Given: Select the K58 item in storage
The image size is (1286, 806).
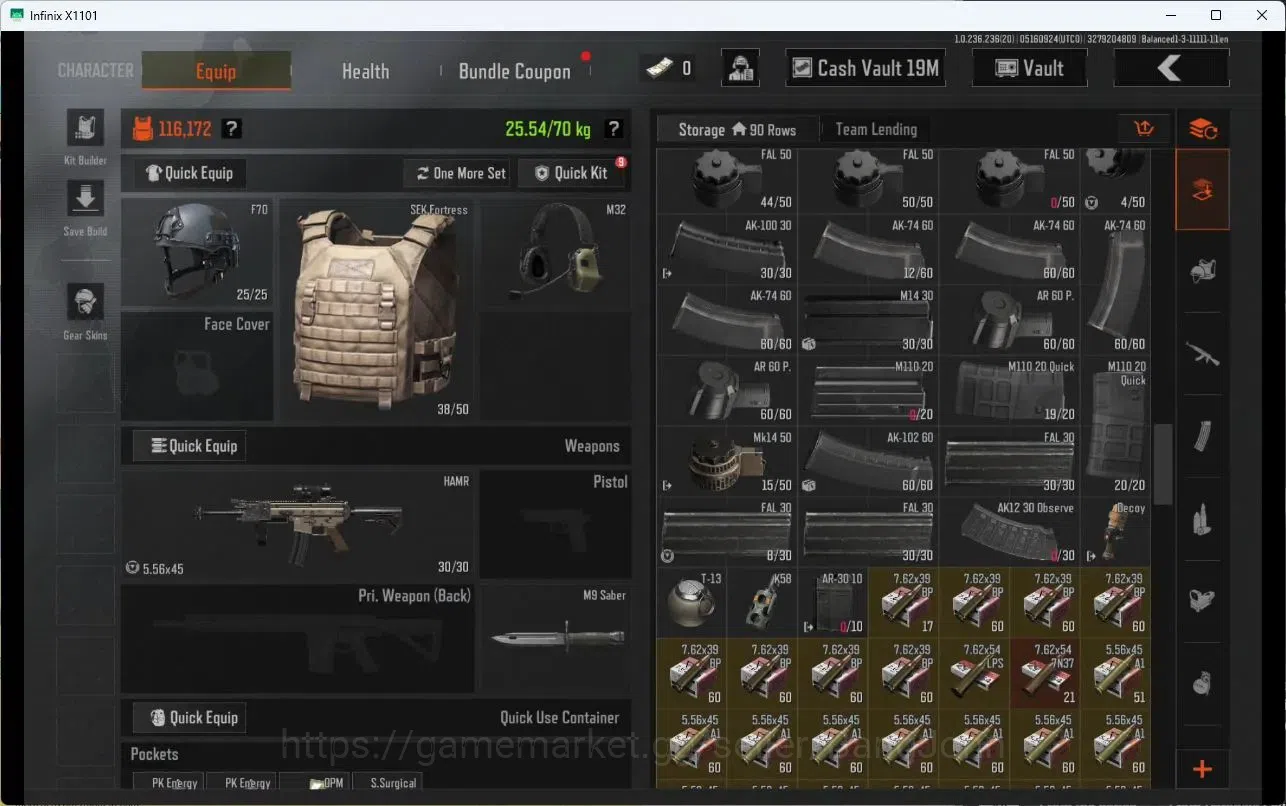Looking at the screenshot, I should point(763,602).
